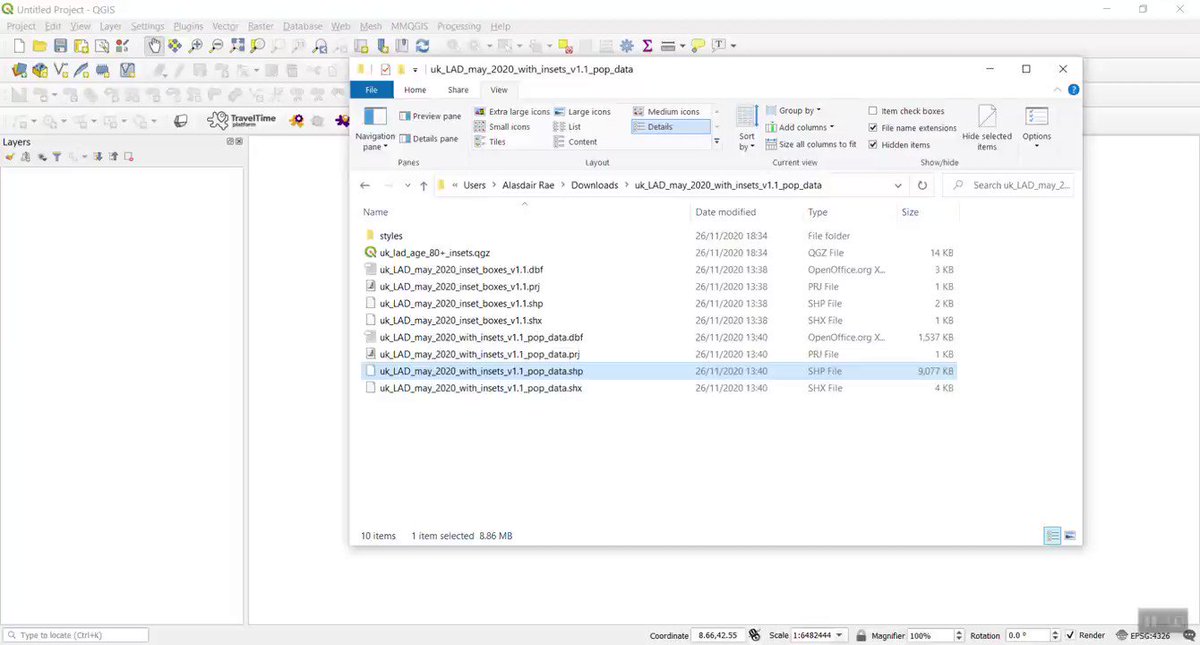Choose the Tiles layout option
This screenshot has height=645, width=1200.
tap(490, 142)
